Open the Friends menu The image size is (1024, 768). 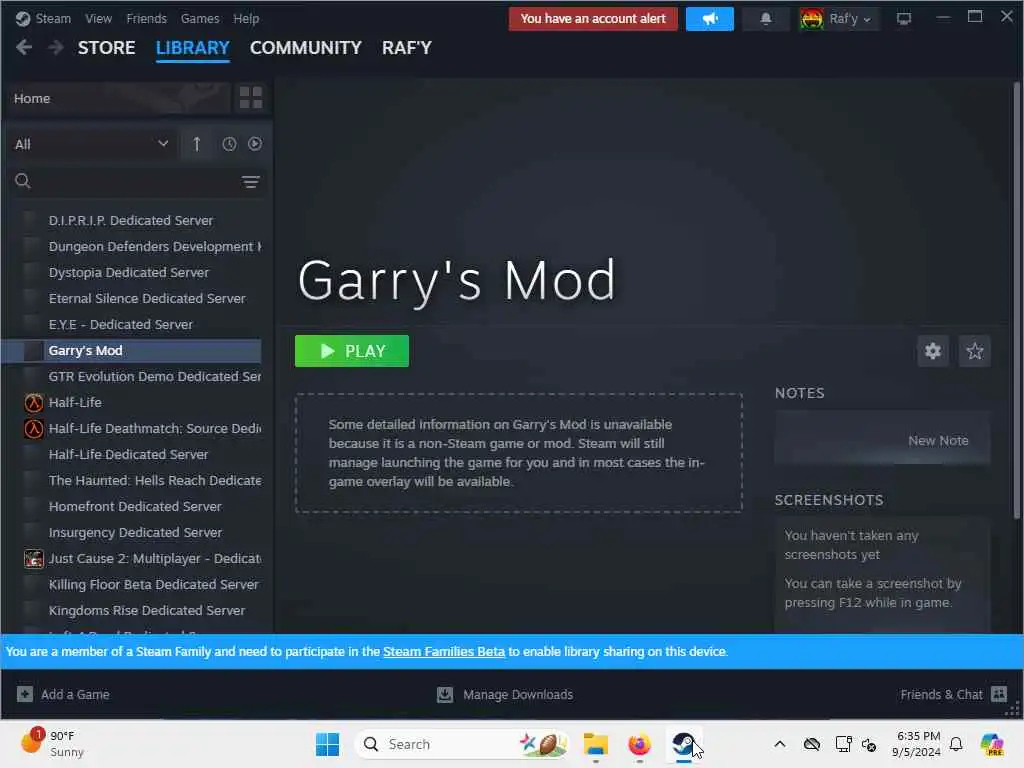tap(146, 18)
